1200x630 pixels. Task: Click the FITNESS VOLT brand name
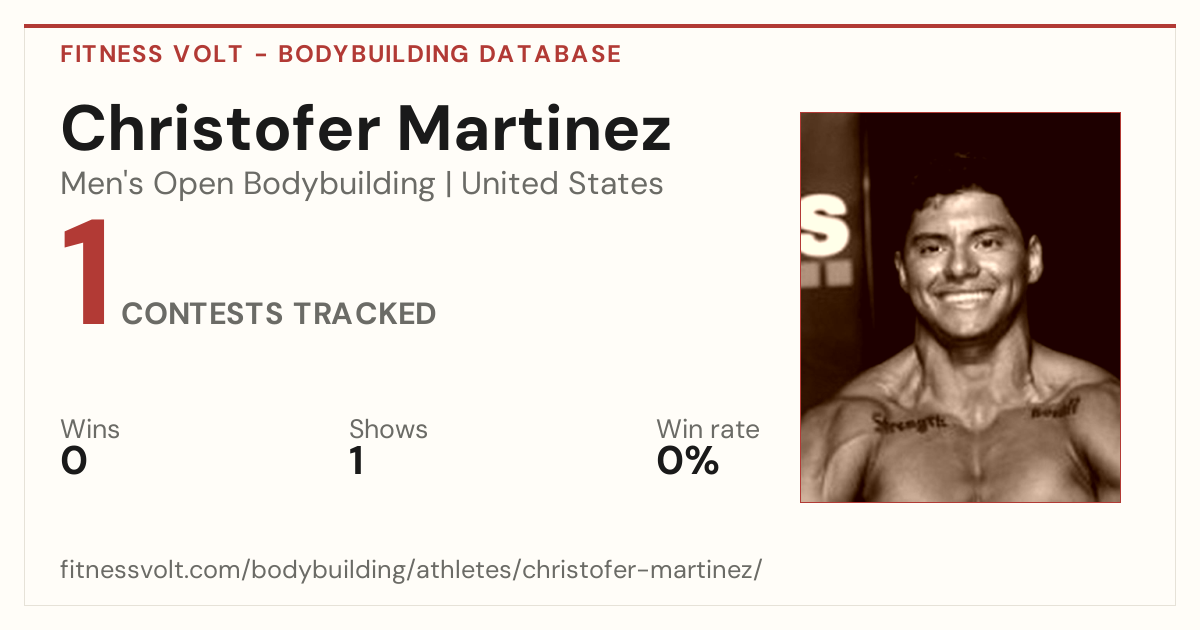click(x=151, y=54)
